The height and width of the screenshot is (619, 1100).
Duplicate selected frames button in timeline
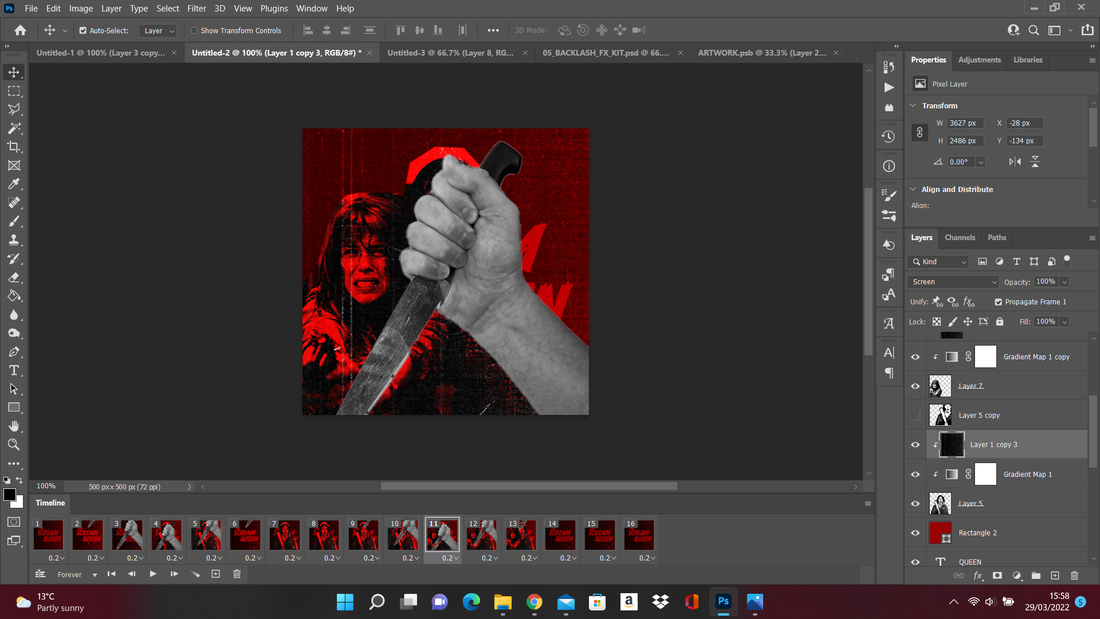click(216, 574)
